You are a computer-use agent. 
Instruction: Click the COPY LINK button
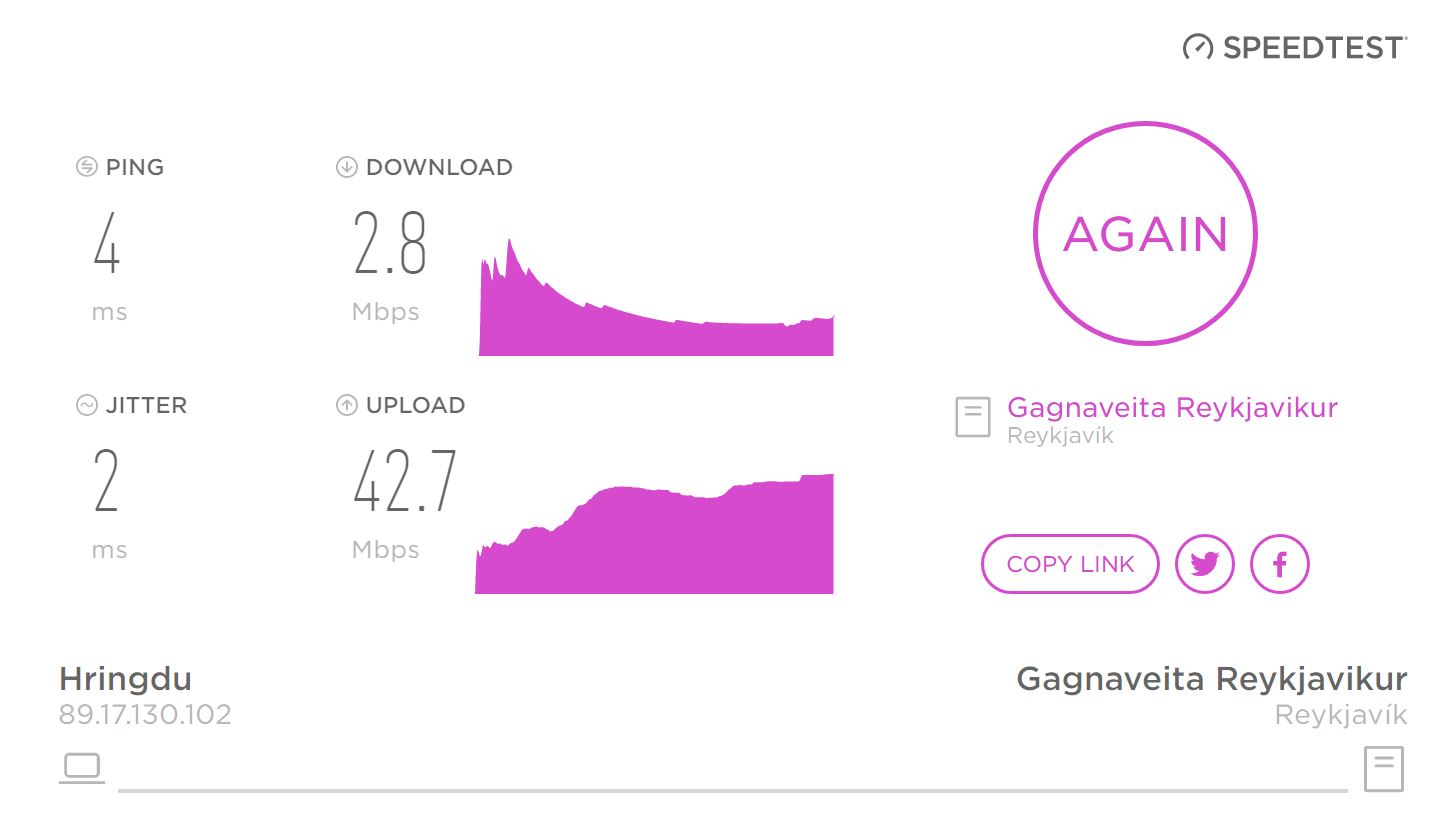click(1069, 564)
